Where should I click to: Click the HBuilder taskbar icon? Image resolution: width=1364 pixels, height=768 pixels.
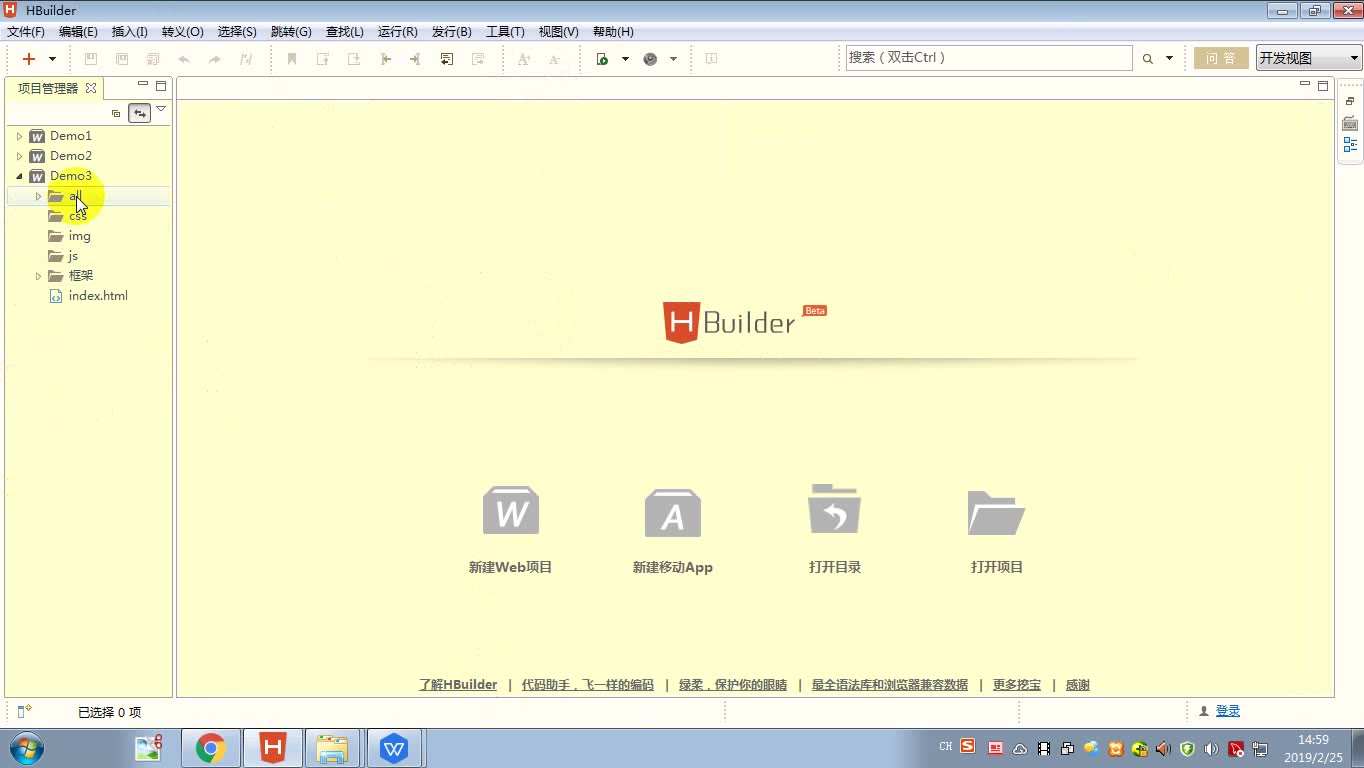point(273,748)
